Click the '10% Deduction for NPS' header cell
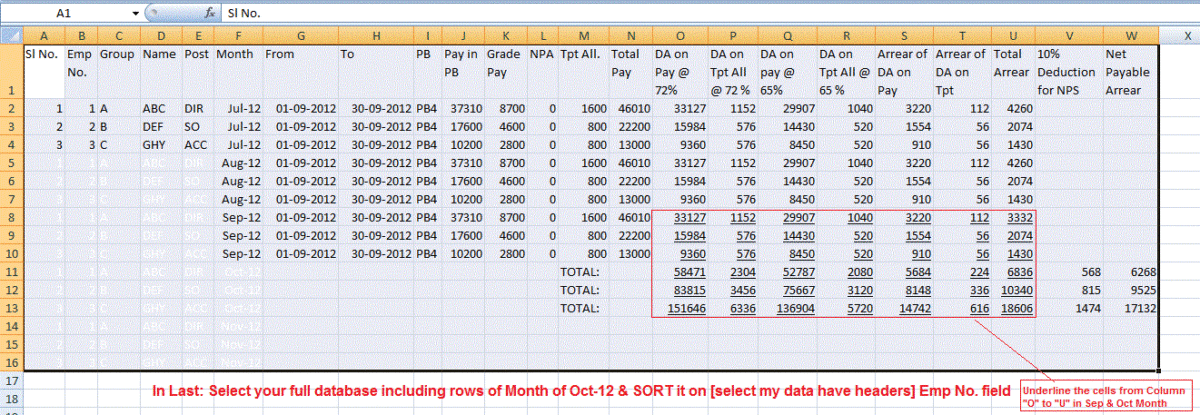1200x415 pixels. [1068, 71]
